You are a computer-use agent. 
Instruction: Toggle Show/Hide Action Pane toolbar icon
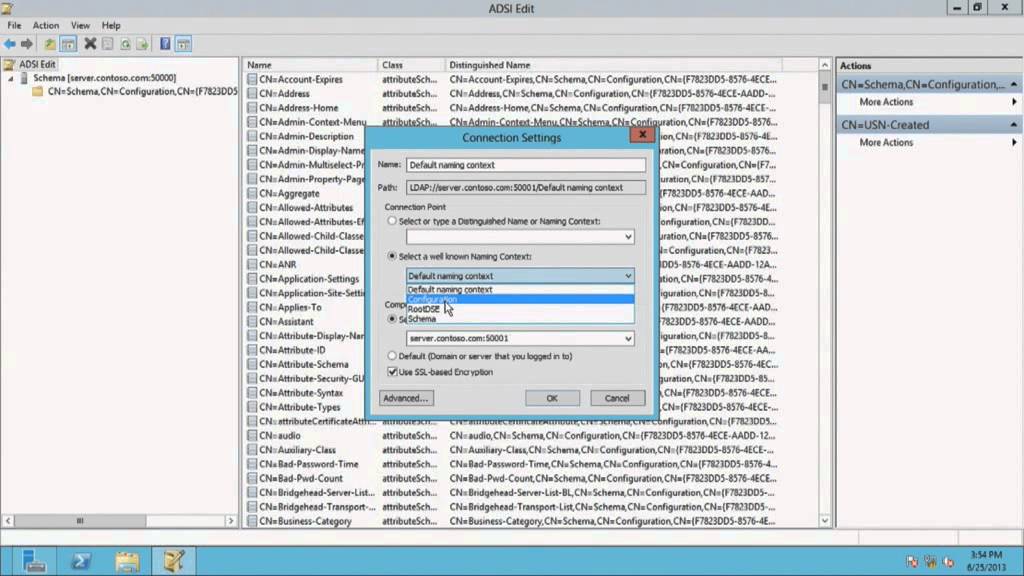184,44
